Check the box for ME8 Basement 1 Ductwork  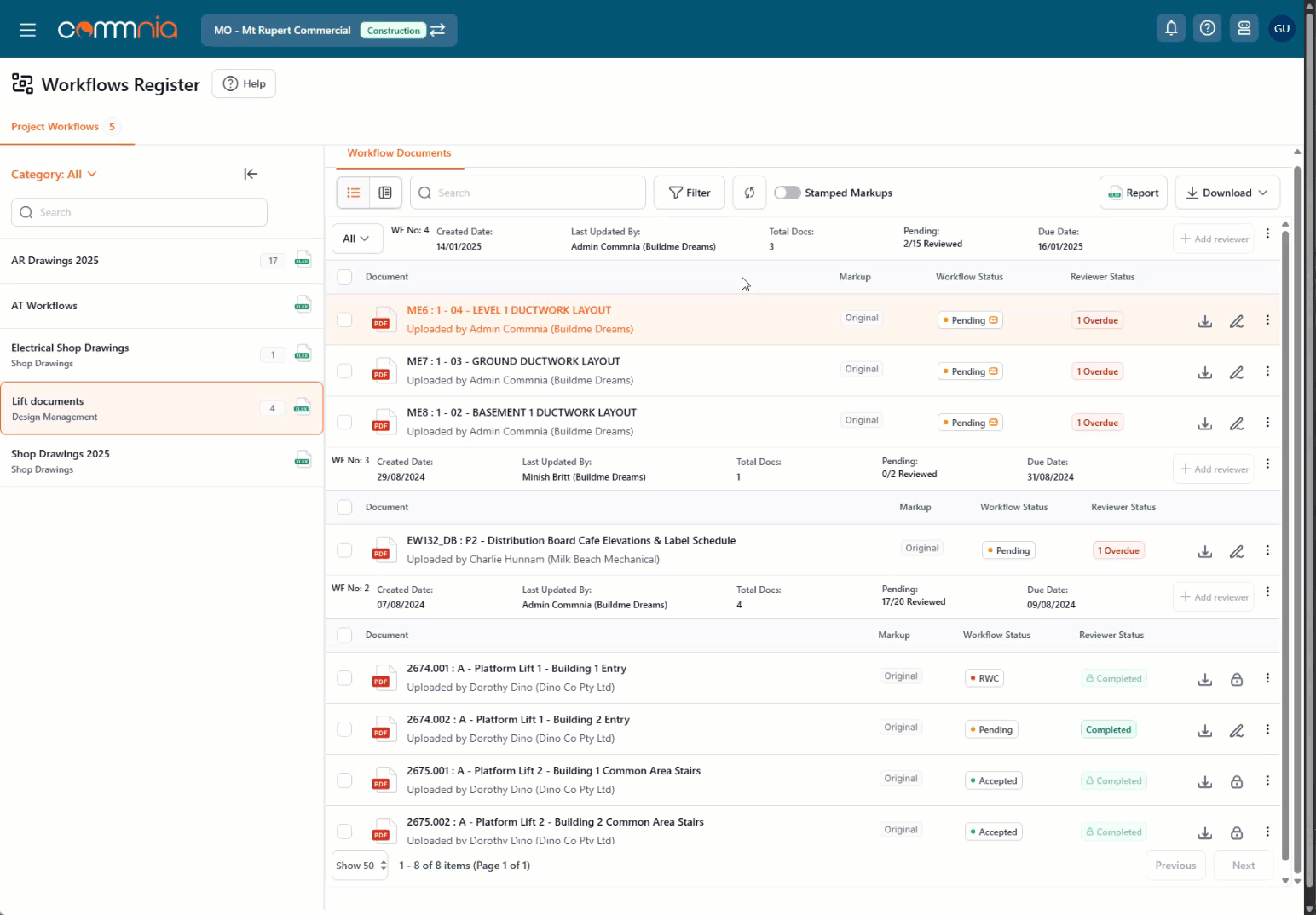coord(344,422)
